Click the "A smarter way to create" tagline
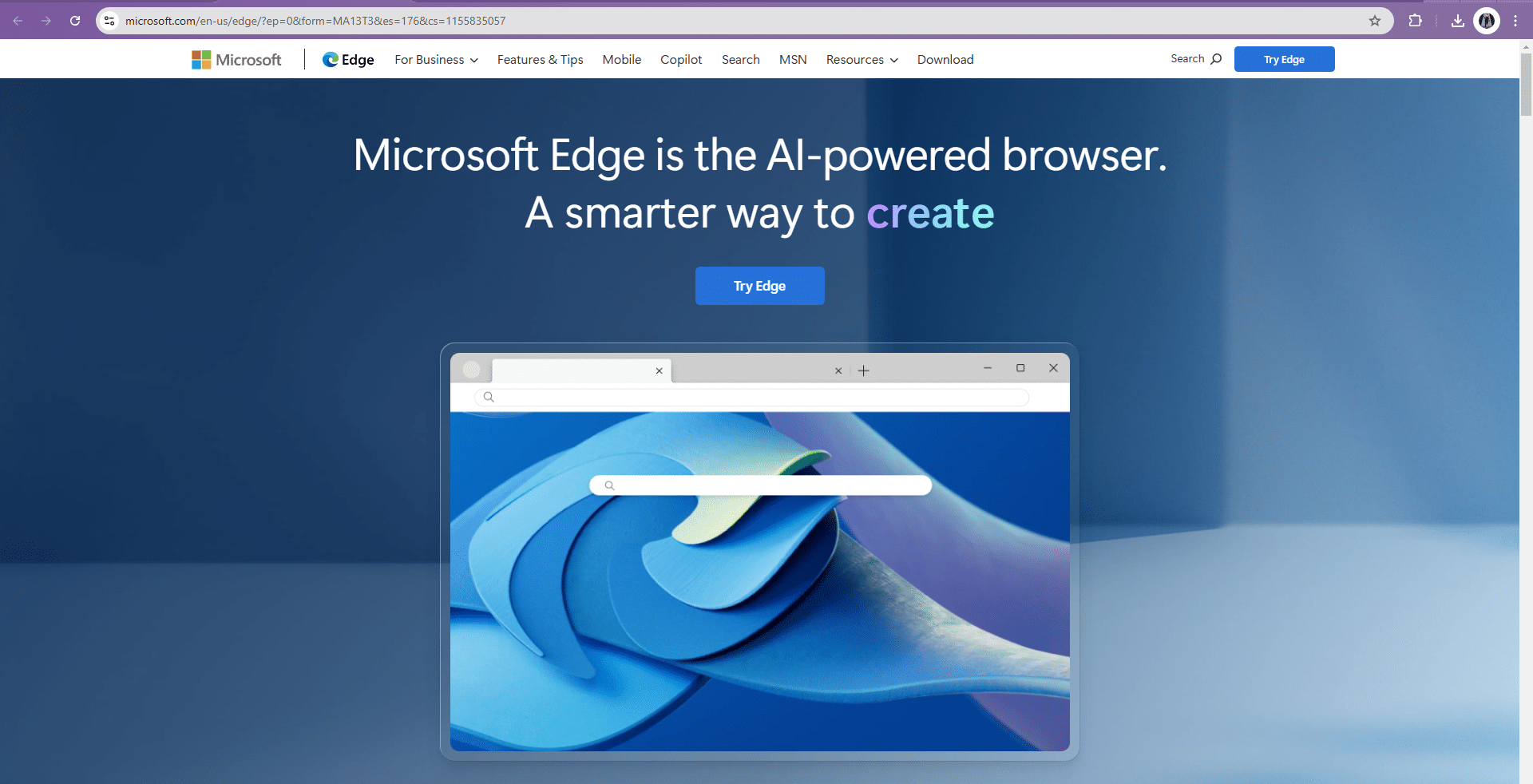This screenshot has height=784, width=1533. (759, 213)
